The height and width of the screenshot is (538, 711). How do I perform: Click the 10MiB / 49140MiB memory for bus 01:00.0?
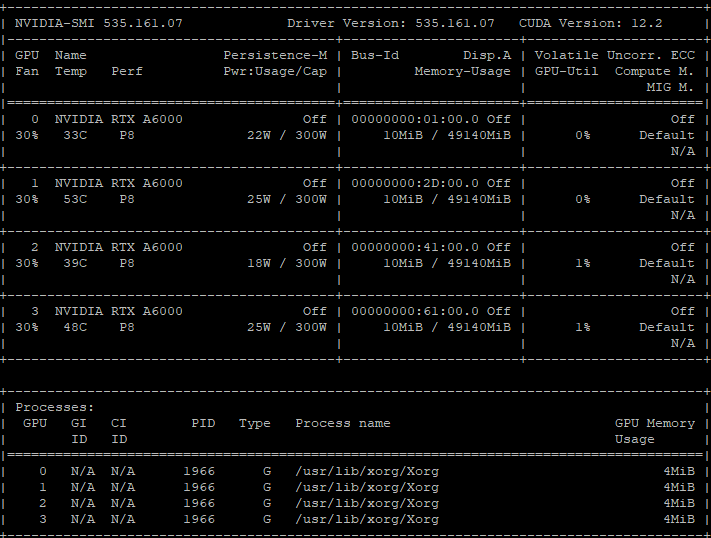point(447,135)
